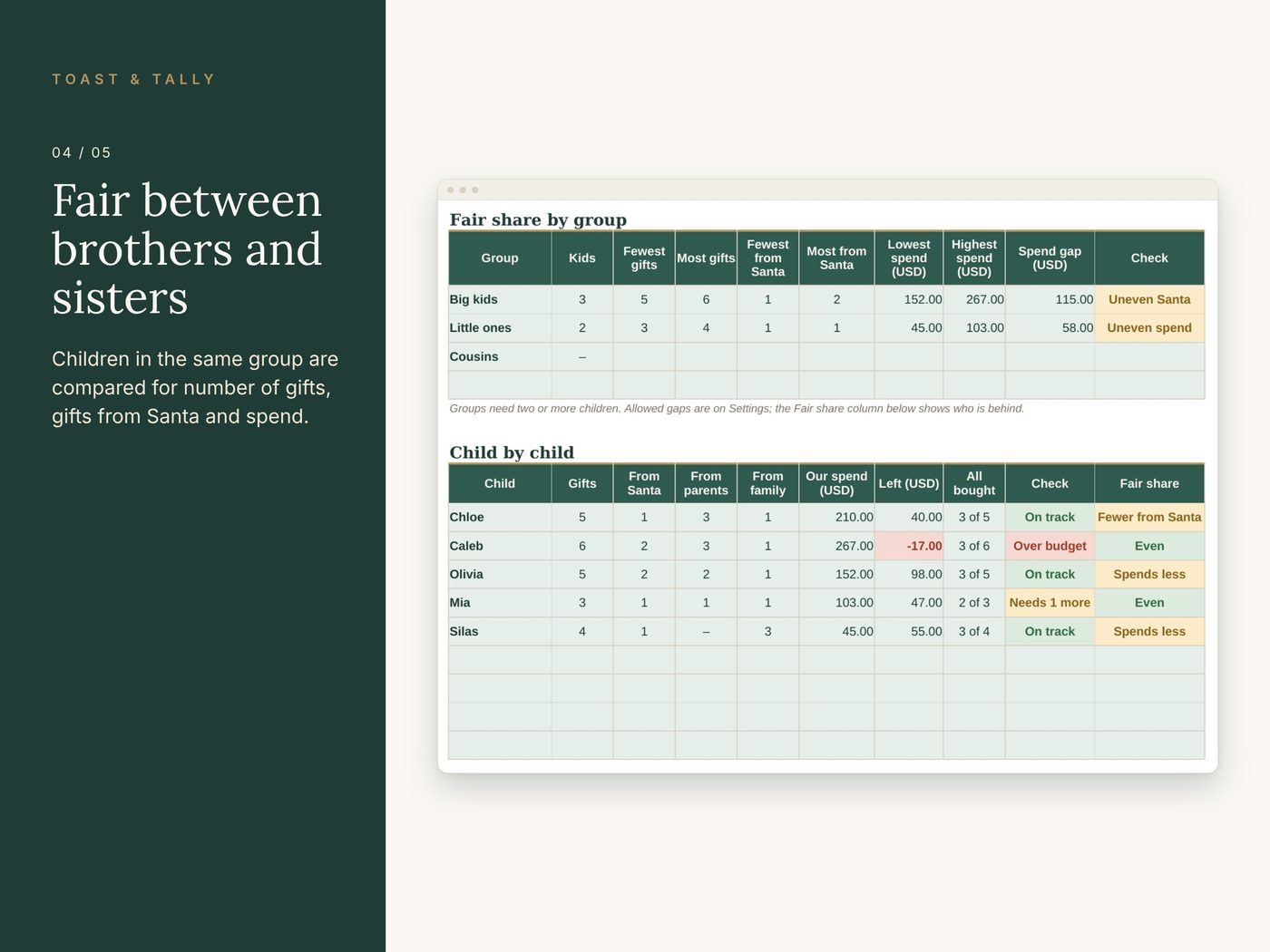The height and width of the screenshot is (952, 1270).
Task: Click the Group column header
Action: coord(500,258)
